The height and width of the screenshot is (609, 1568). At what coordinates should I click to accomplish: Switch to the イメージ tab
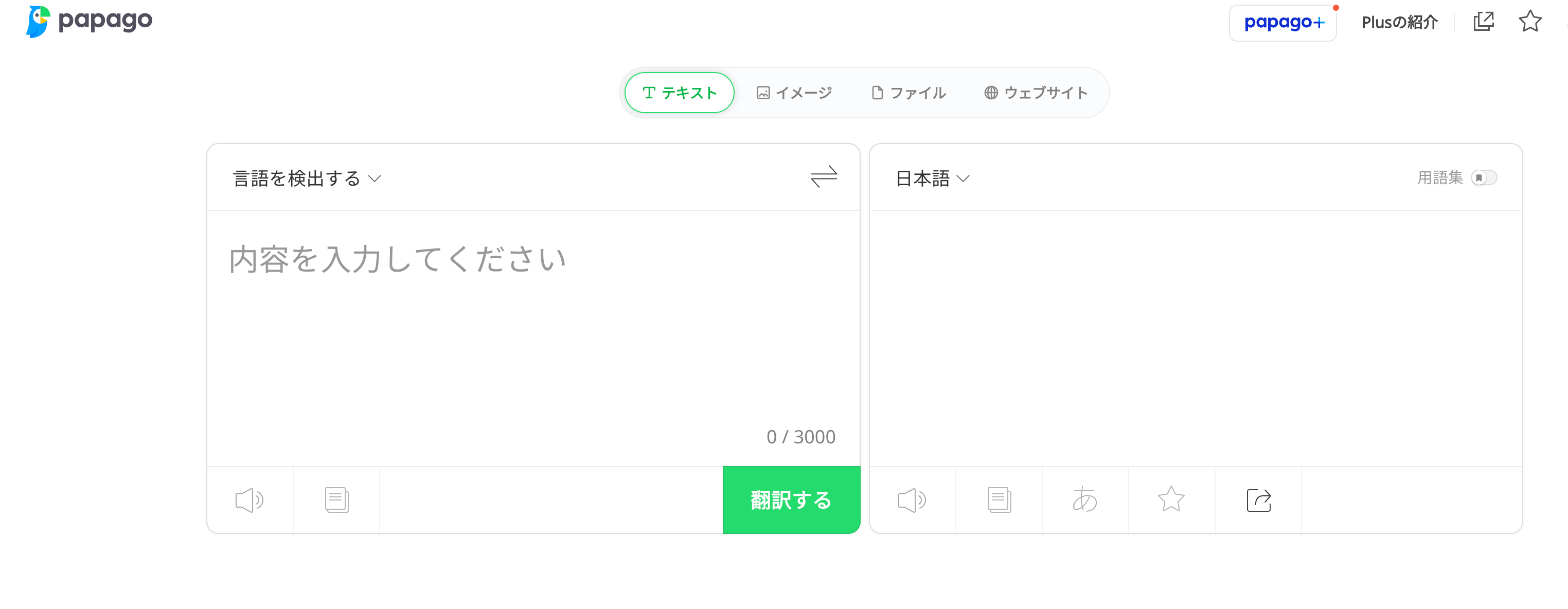tap(794, 93)
